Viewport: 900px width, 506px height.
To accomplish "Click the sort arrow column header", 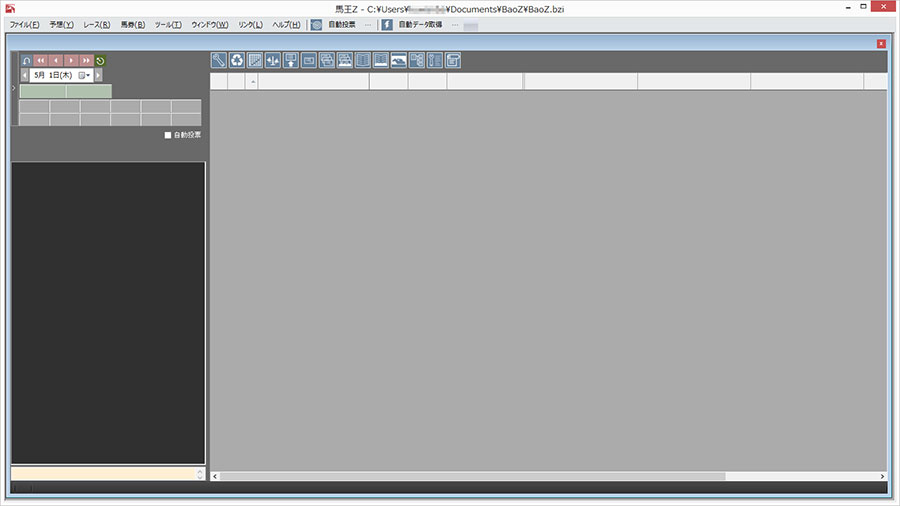I will click(252, 81).
